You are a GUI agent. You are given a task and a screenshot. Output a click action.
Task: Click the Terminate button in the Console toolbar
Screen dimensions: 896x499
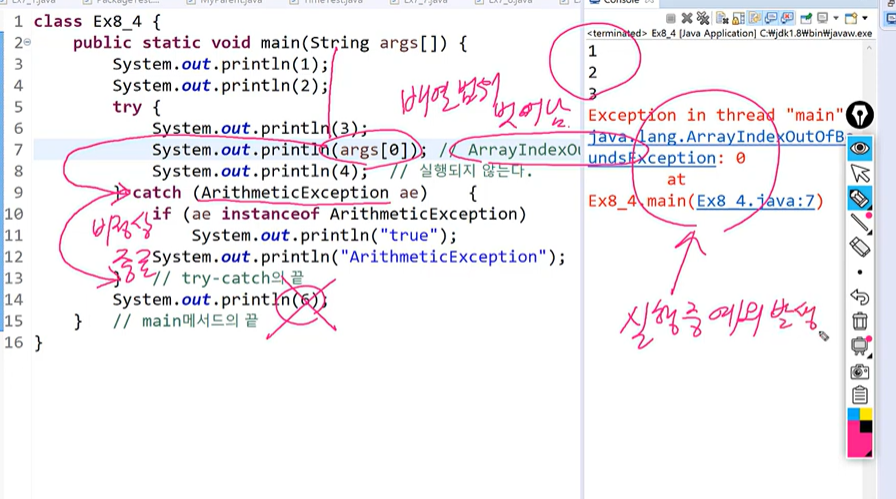pyautogui.click(x=671, y=18)
